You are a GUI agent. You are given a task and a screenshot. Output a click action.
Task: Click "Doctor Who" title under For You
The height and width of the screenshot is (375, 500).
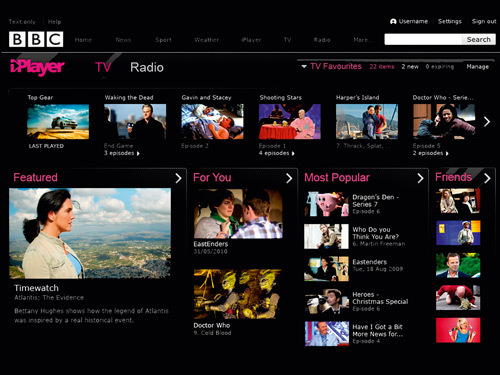(x=212, y=325)
